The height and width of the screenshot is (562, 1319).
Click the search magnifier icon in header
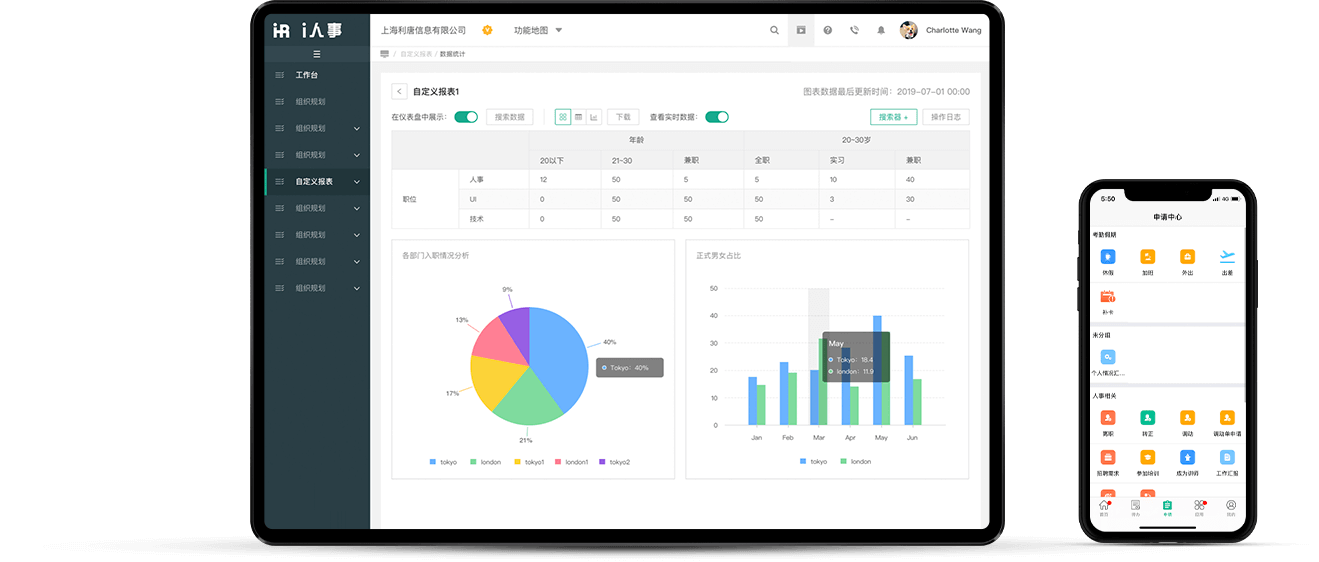click(774, 30)
